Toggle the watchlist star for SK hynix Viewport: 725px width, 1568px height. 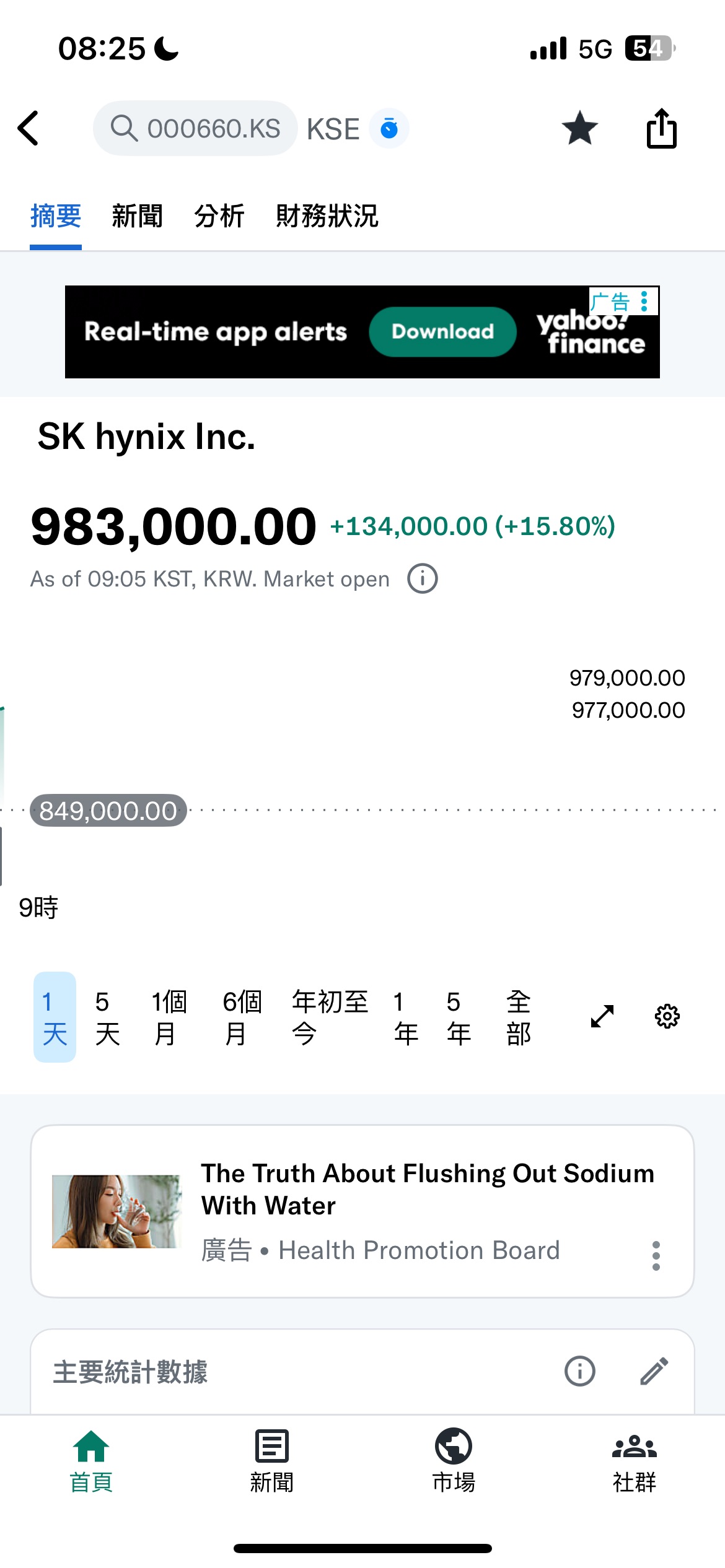579,128
